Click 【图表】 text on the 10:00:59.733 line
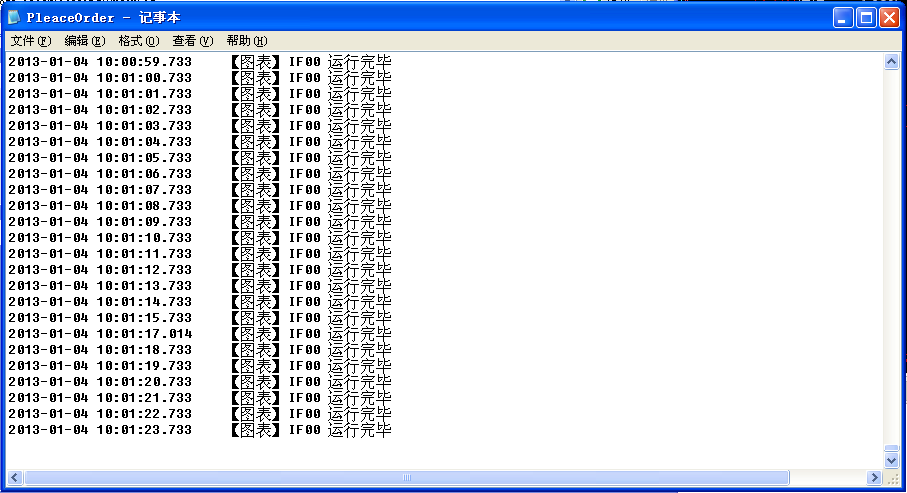 pyautogui.click(x=255, y=62)
